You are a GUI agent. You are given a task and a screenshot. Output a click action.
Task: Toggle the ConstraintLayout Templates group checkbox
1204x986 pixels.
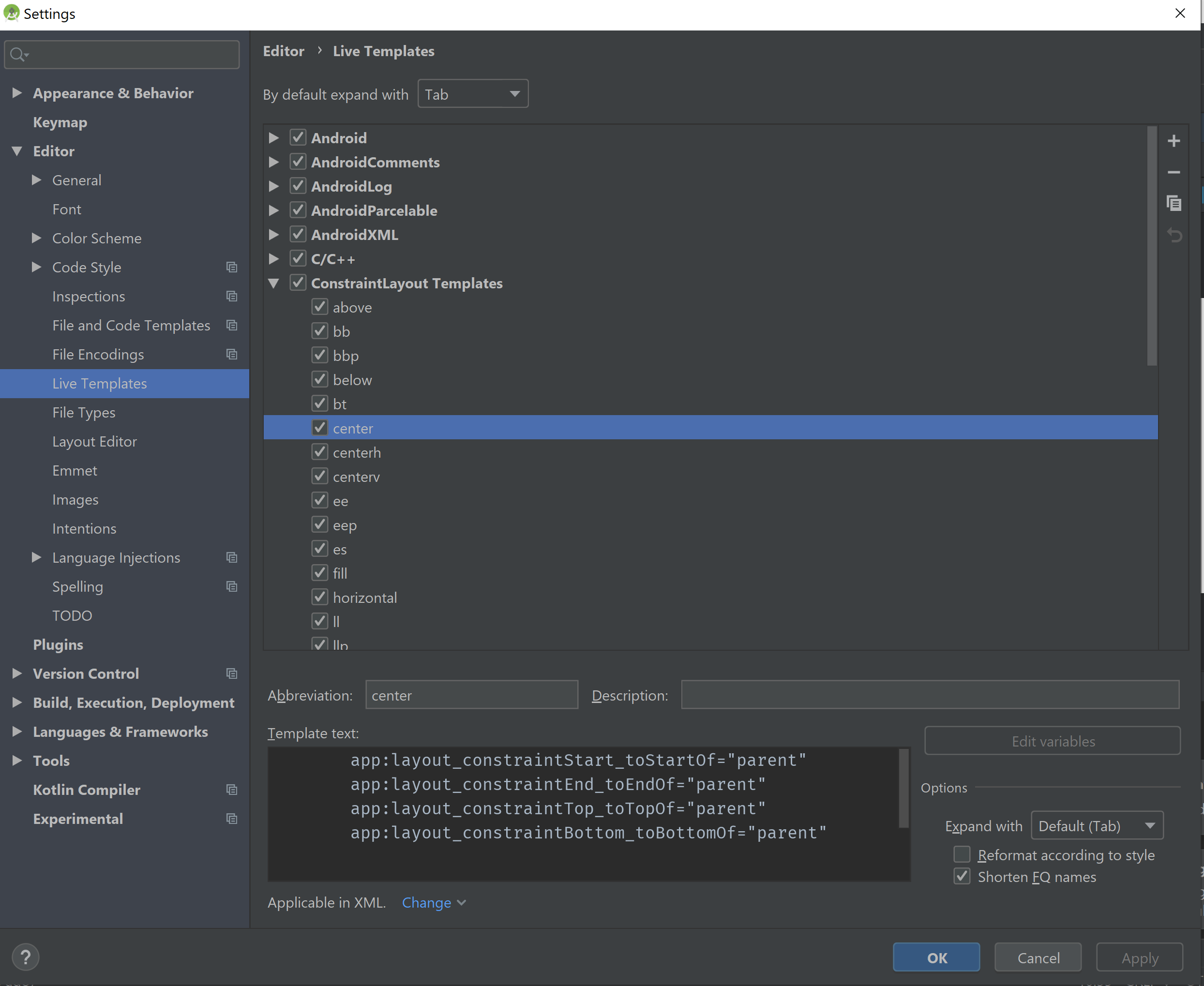click(298, 282)
